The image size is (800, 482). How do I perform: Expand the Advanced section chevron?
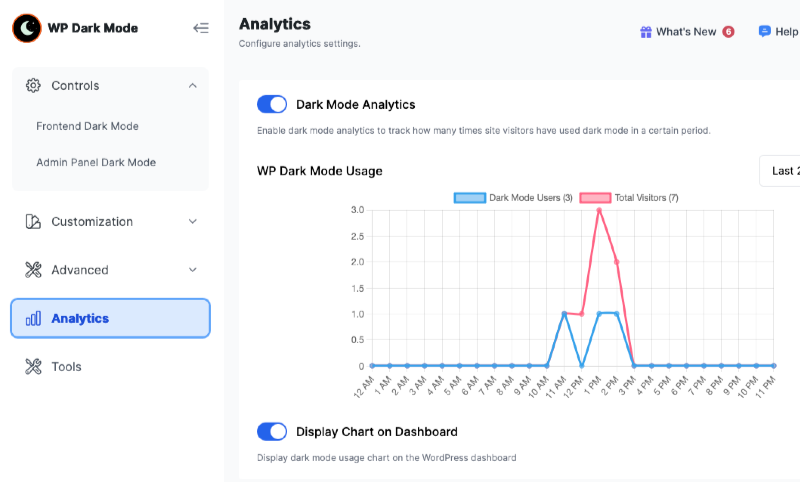[192, 270]
